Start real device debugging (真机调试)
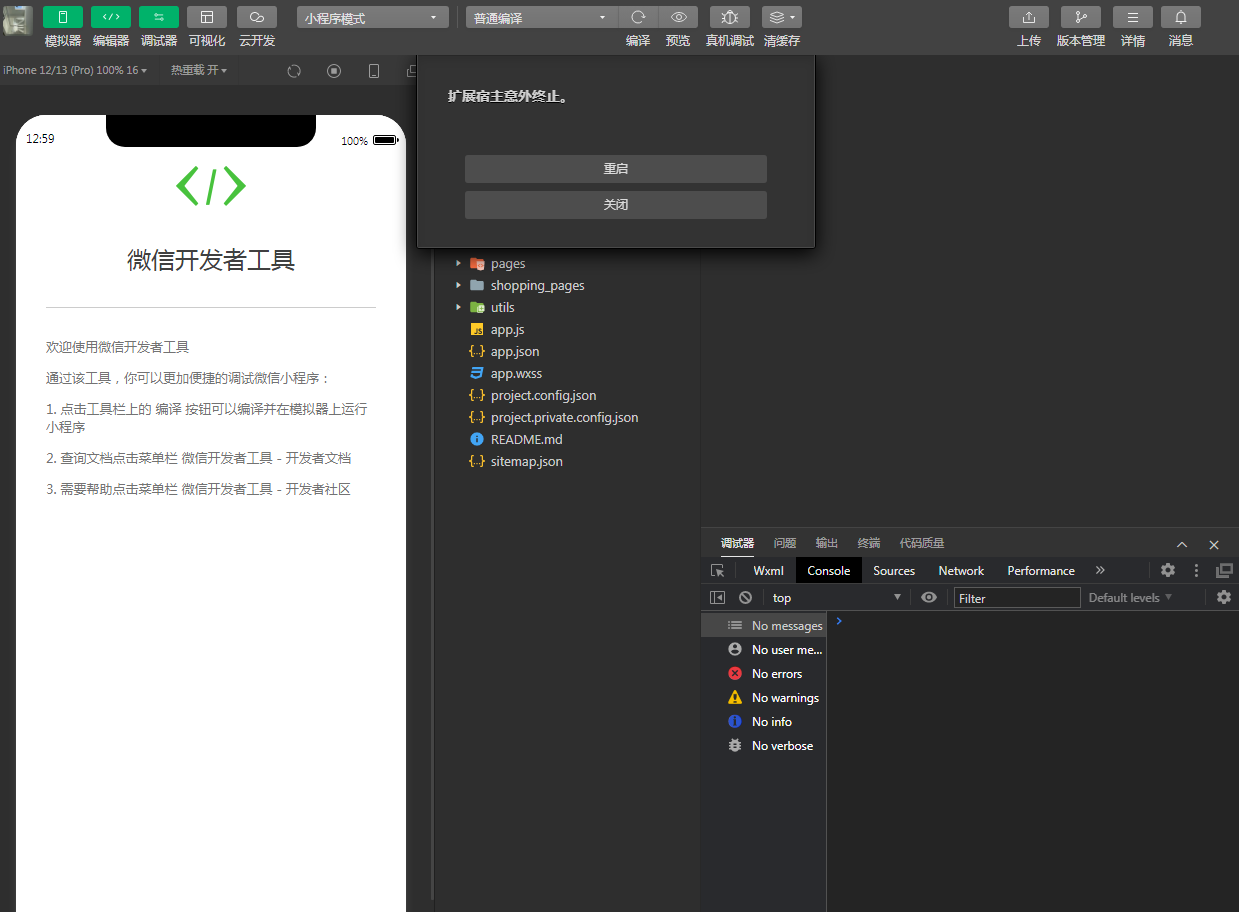 (730, 17)
